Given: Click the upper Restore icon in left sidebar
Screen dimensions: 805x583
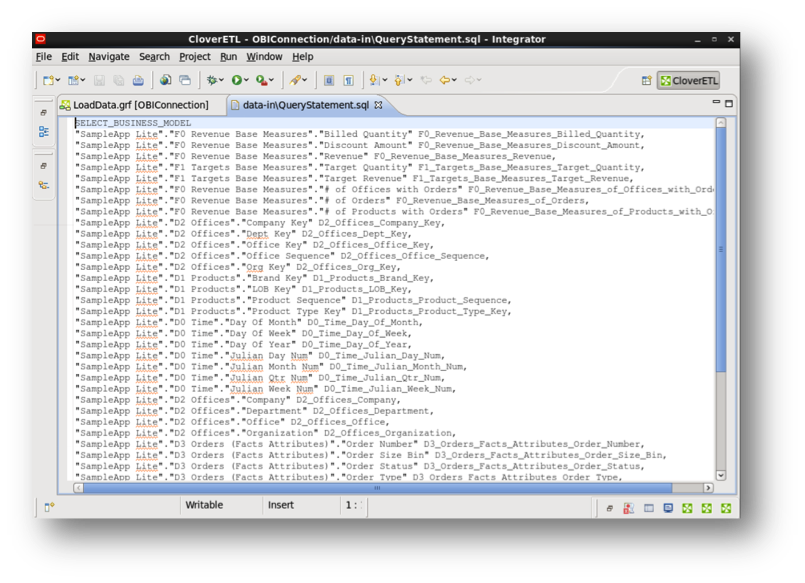Looking at the screenshot, I should (x=44, y=112).
